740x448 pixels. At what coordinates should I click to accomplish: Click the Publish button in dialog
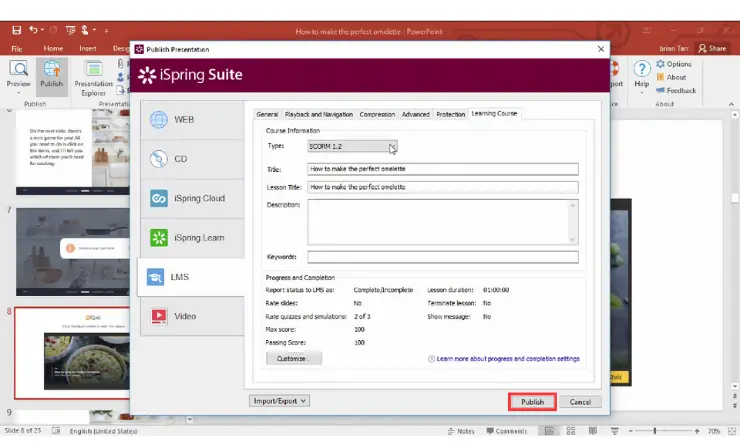click(x=532, y=402)
